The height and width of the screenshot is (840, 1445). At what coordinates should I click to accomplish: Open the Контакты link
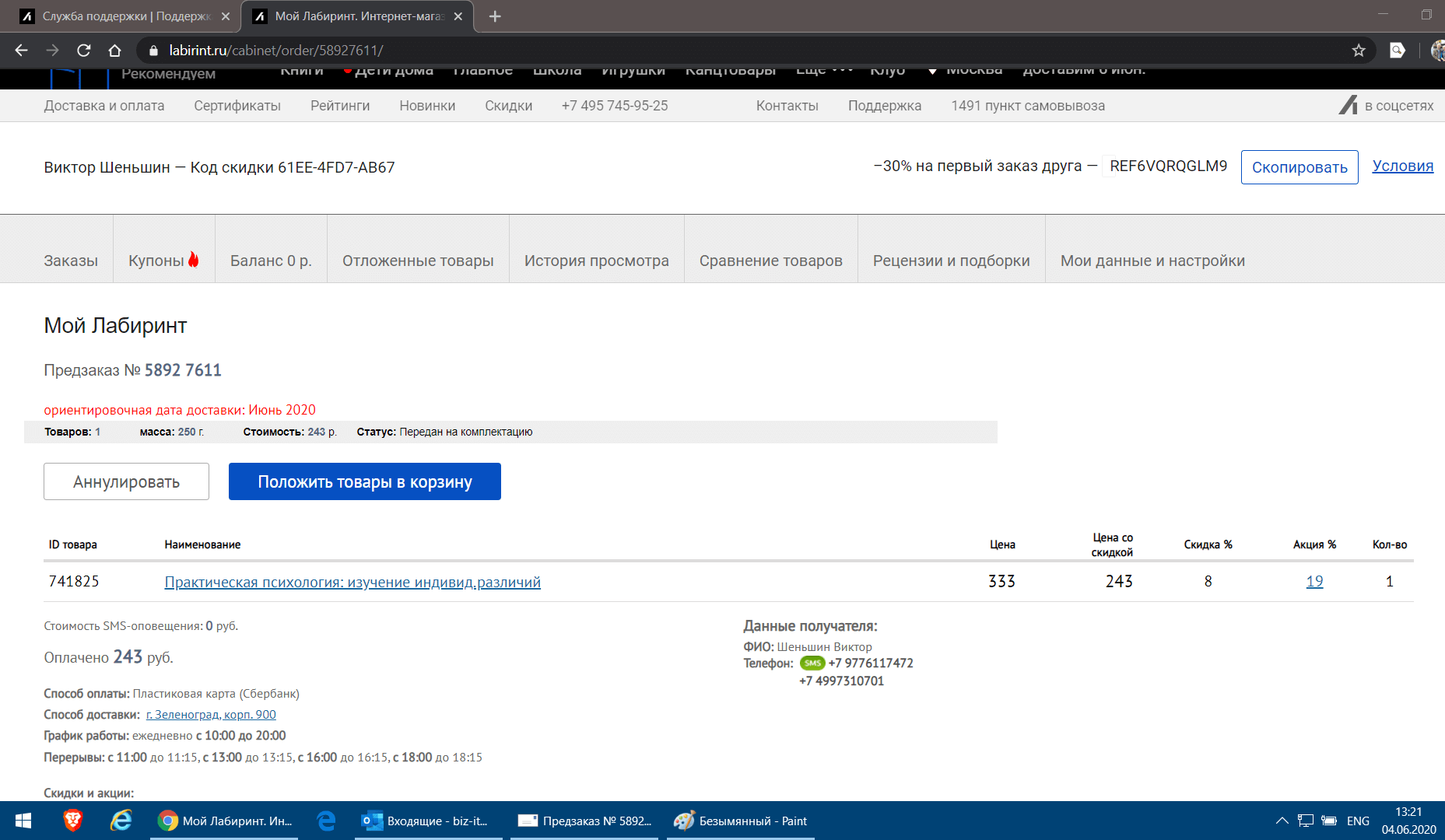[x=787, y=106]
